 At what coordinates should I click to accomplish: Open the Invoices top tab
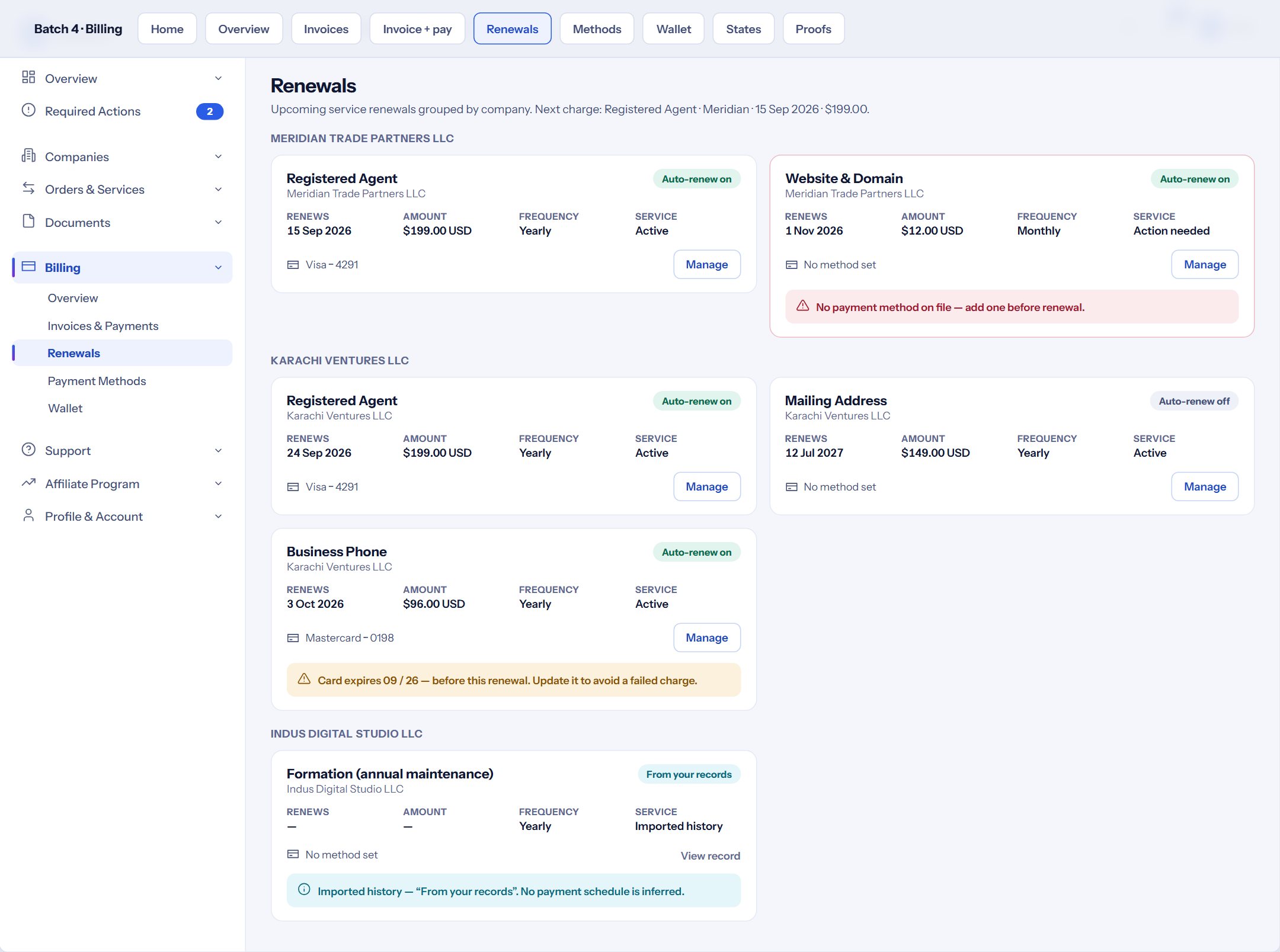326,29
